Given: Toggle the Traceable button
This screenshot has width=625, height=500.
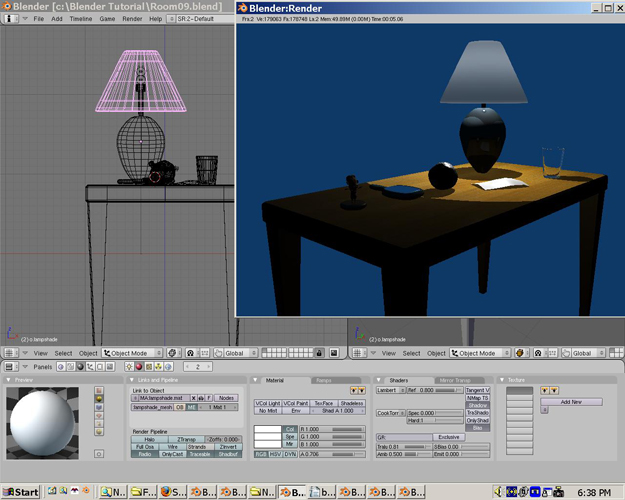Looking at the screenshot, I should (x=201, y=454).
